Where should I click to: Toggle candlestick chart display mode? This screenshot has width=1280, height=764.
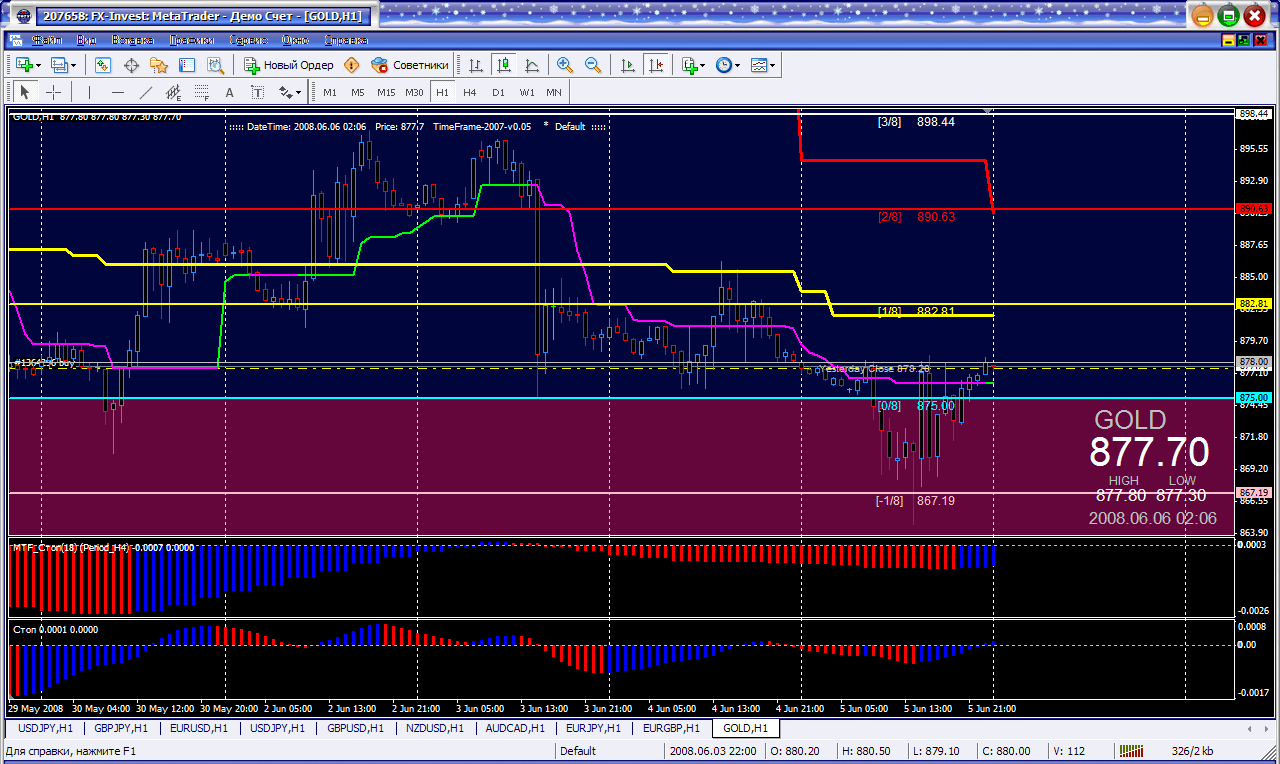click(504, 65)
